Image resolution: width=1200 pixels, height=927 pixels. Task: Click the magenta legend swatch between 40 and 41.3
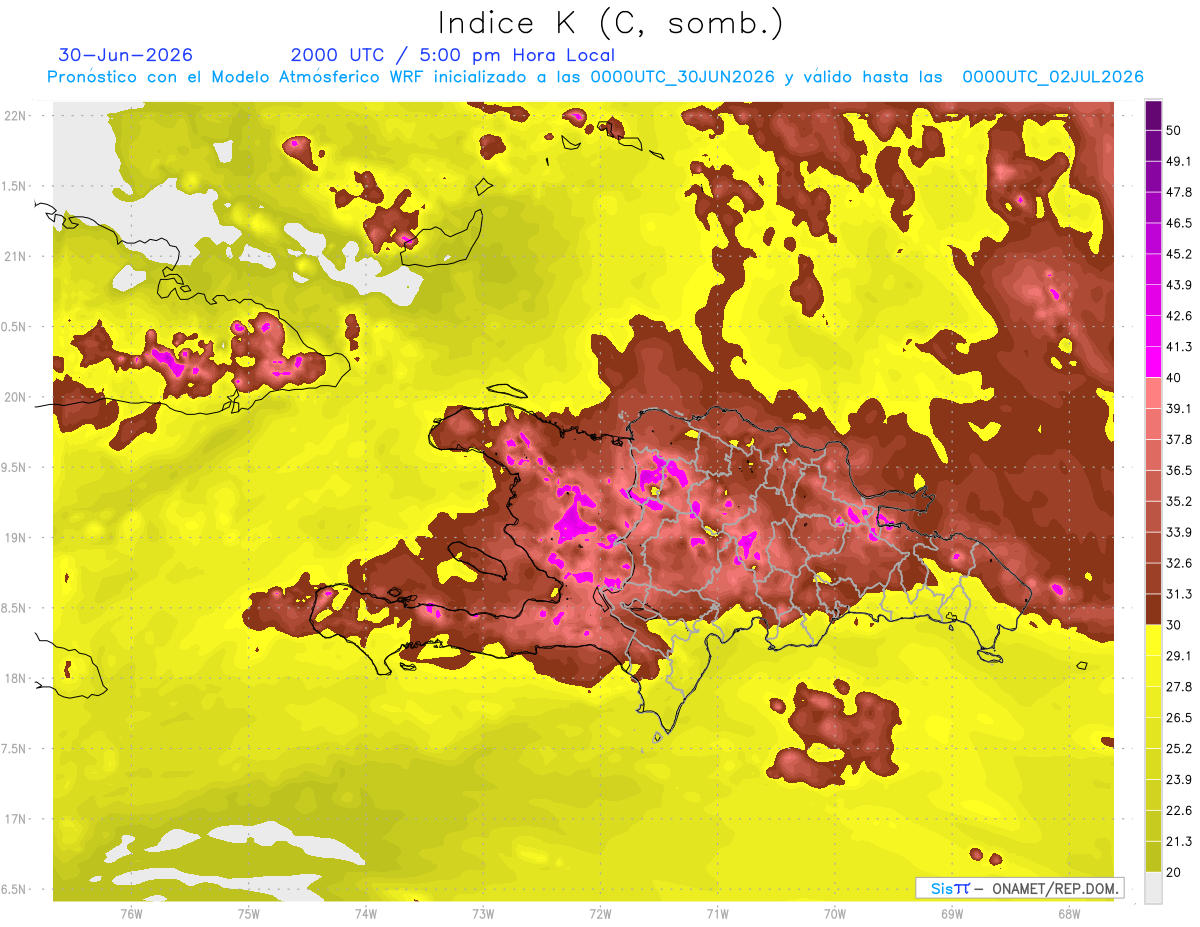pos(1153,362)
